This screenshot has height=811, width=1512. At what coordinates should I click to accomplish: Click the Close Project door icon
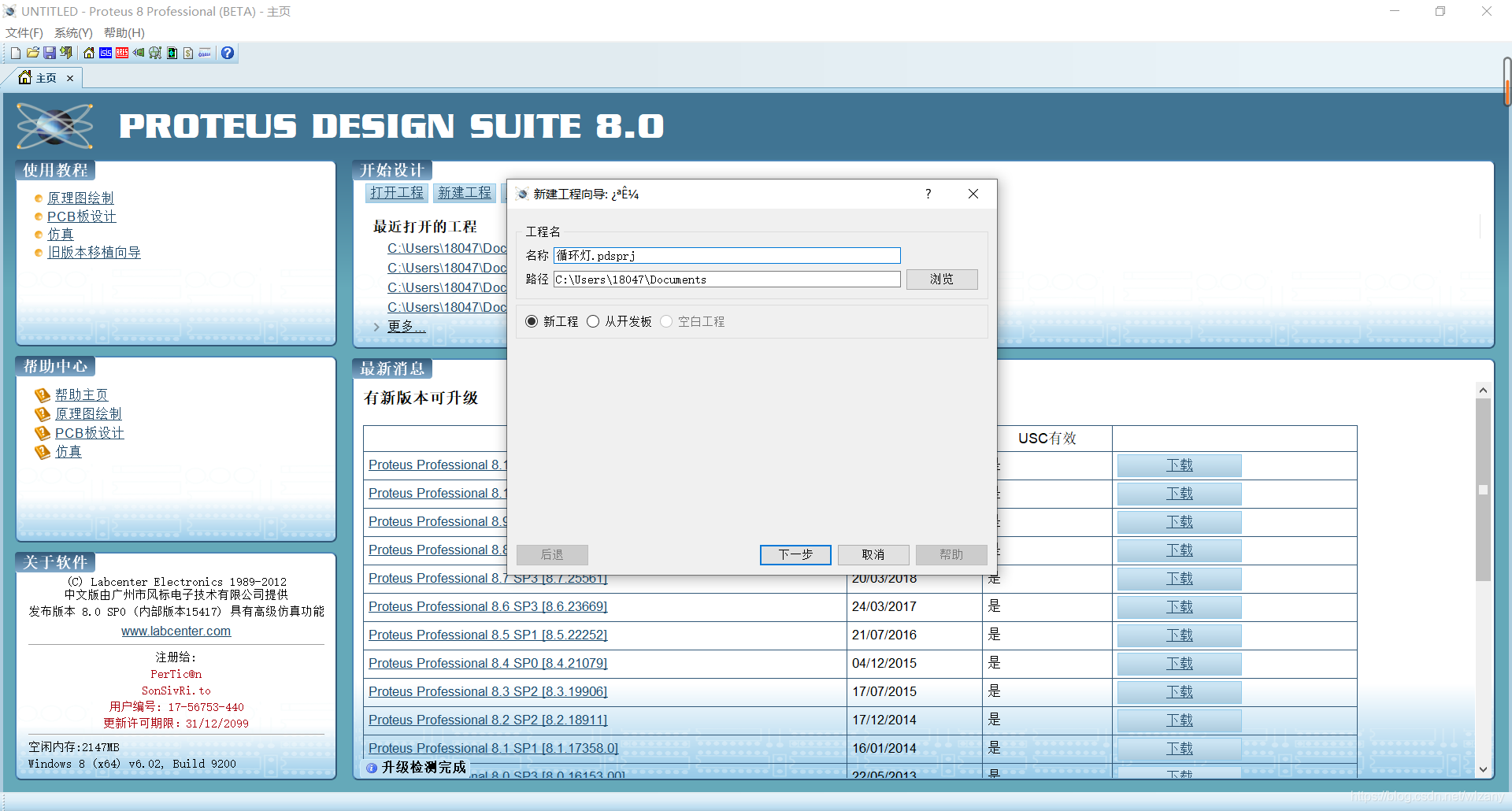(66, 53)
